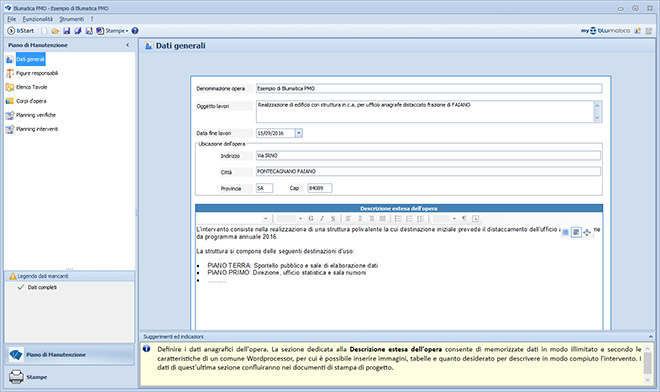Open the Strumenti menu
This screenshot has width=660, height=392.
pyautogui.click(x=72, y=19)
